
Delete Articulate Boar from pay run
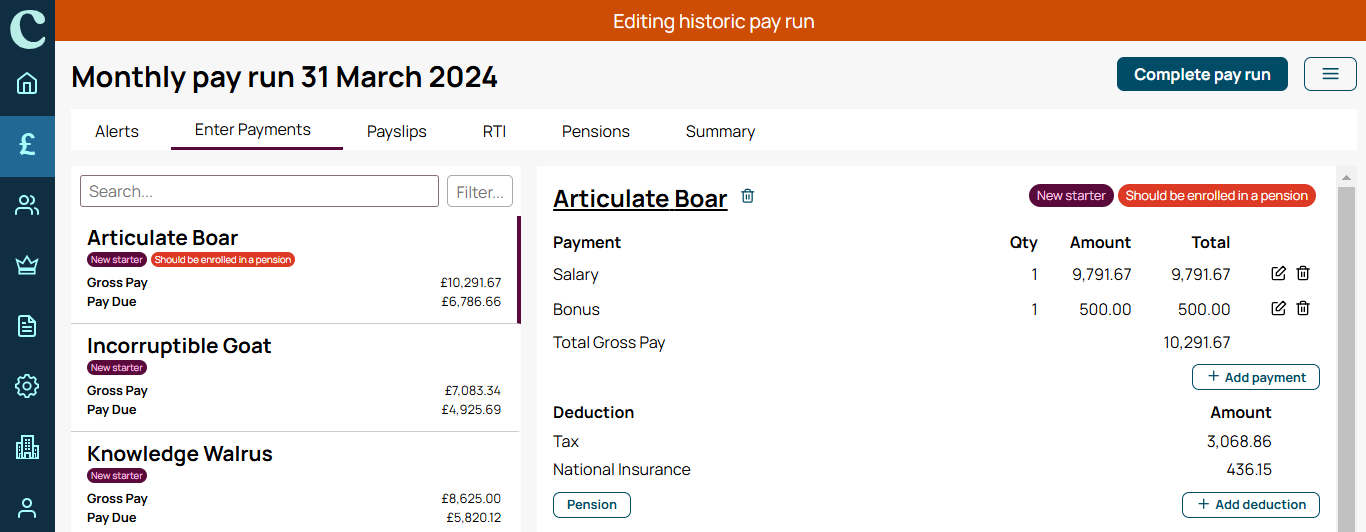pos(747,196)
